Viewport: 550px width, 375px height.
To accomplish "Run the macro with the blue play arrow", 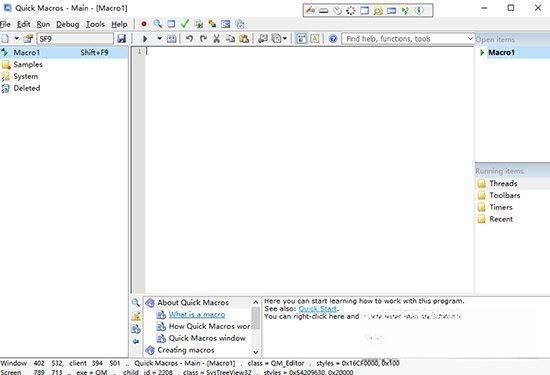I will pos(145,39).
